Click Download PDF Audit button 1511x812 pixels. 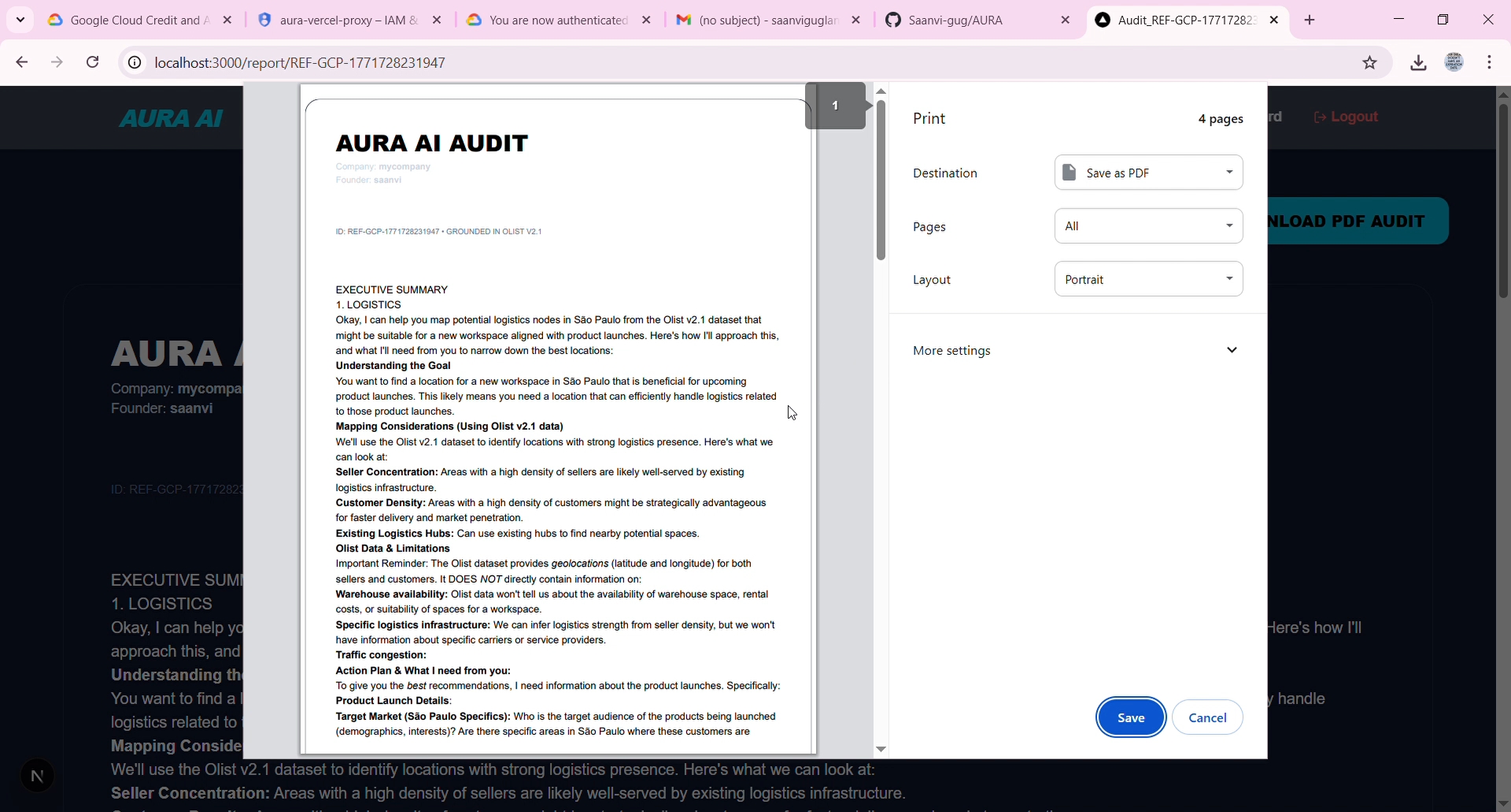point(1358,221)
